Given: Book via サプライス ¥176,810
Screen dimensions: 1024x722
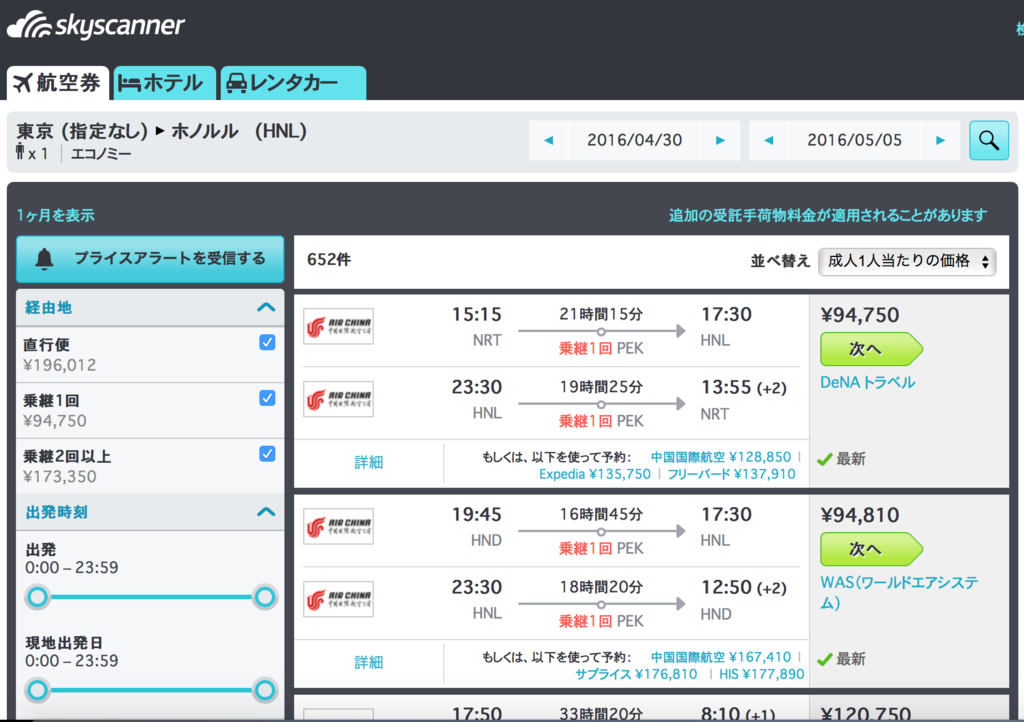Looking at the screenshot, I should (636, 674).
